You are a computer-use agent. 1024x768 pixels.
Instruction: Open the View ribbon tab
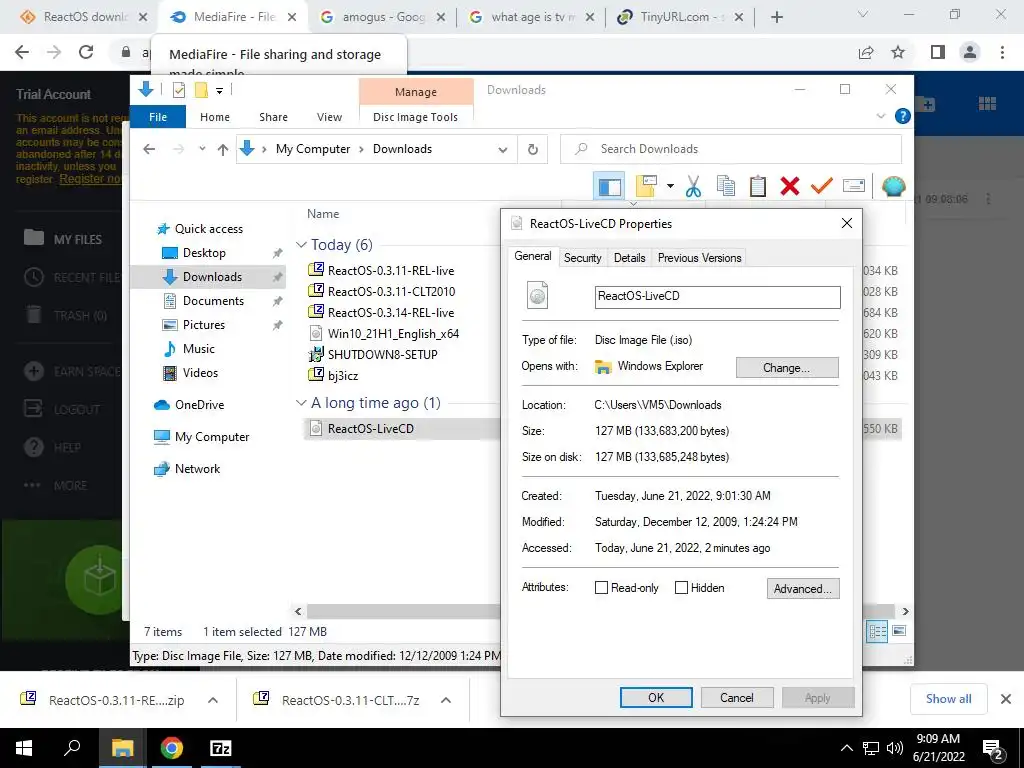tap(329, 117)
